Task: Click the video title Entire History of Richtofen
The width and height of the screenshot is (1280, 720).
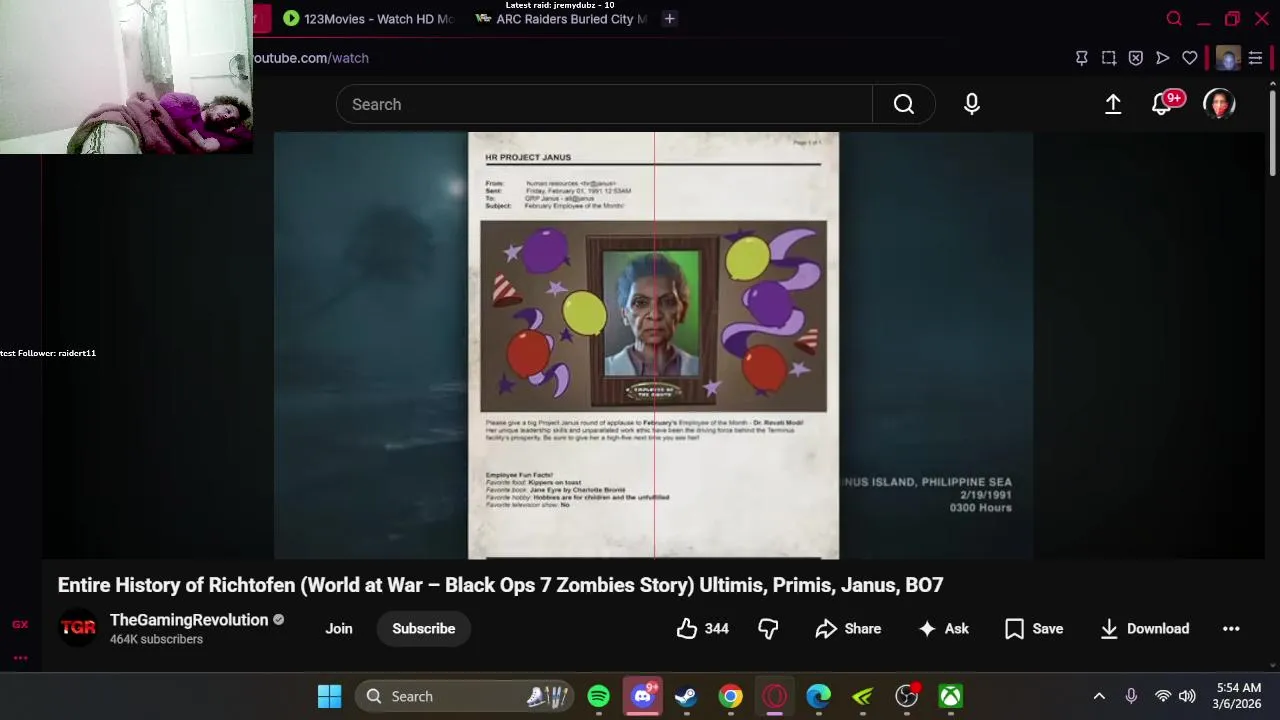Action: click(x=500, y=585)
